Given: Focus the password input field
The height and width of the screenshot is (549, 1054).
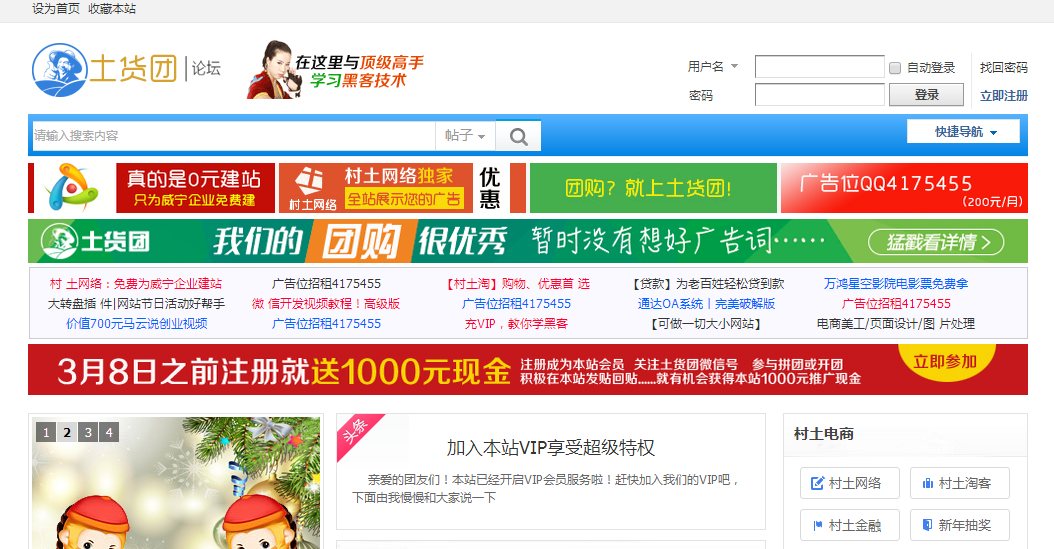Looking at the screenshot, I should pos(819,95).
